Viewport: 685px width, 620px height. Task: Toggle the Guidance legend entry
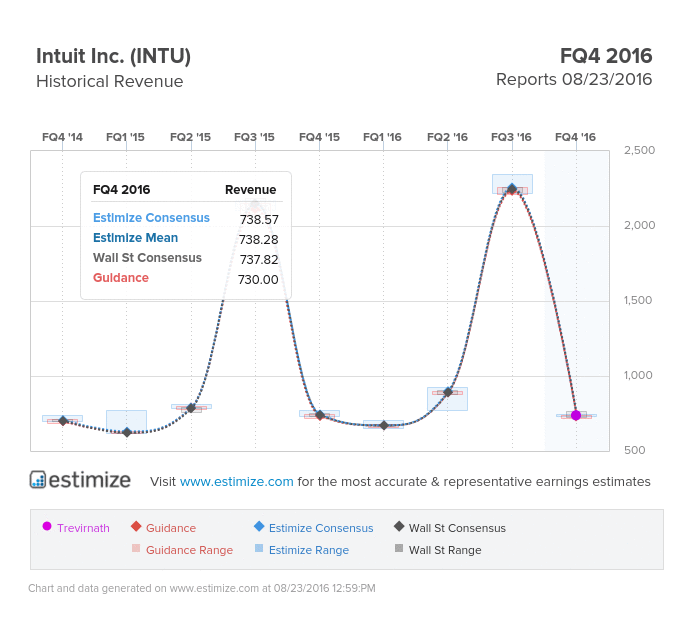point(163,527)
